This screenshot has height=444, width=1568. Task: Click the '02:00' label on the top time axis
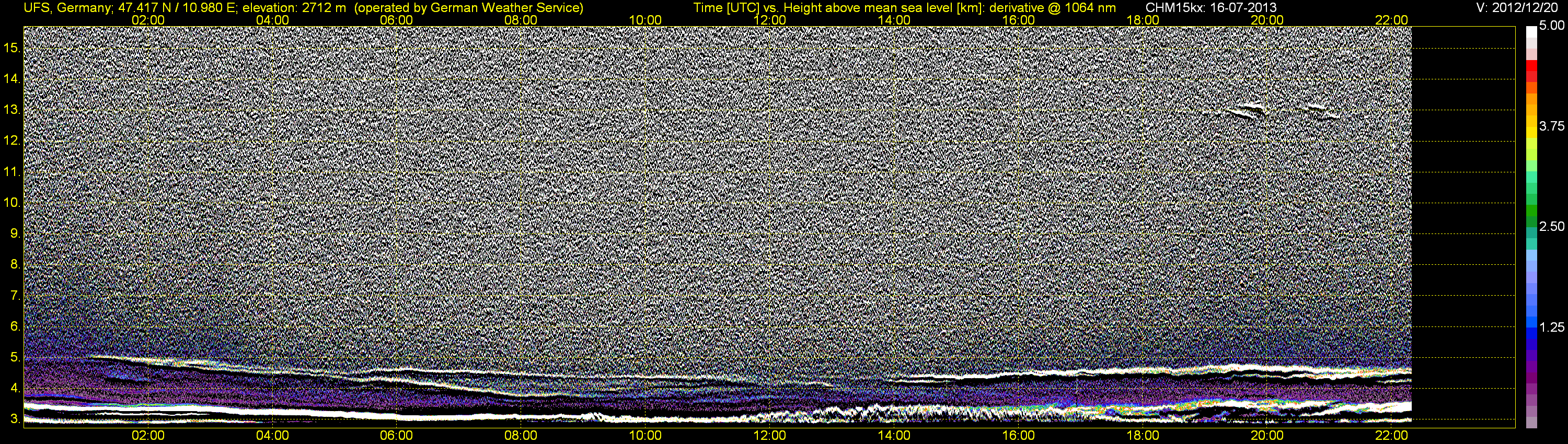[148, 20]
